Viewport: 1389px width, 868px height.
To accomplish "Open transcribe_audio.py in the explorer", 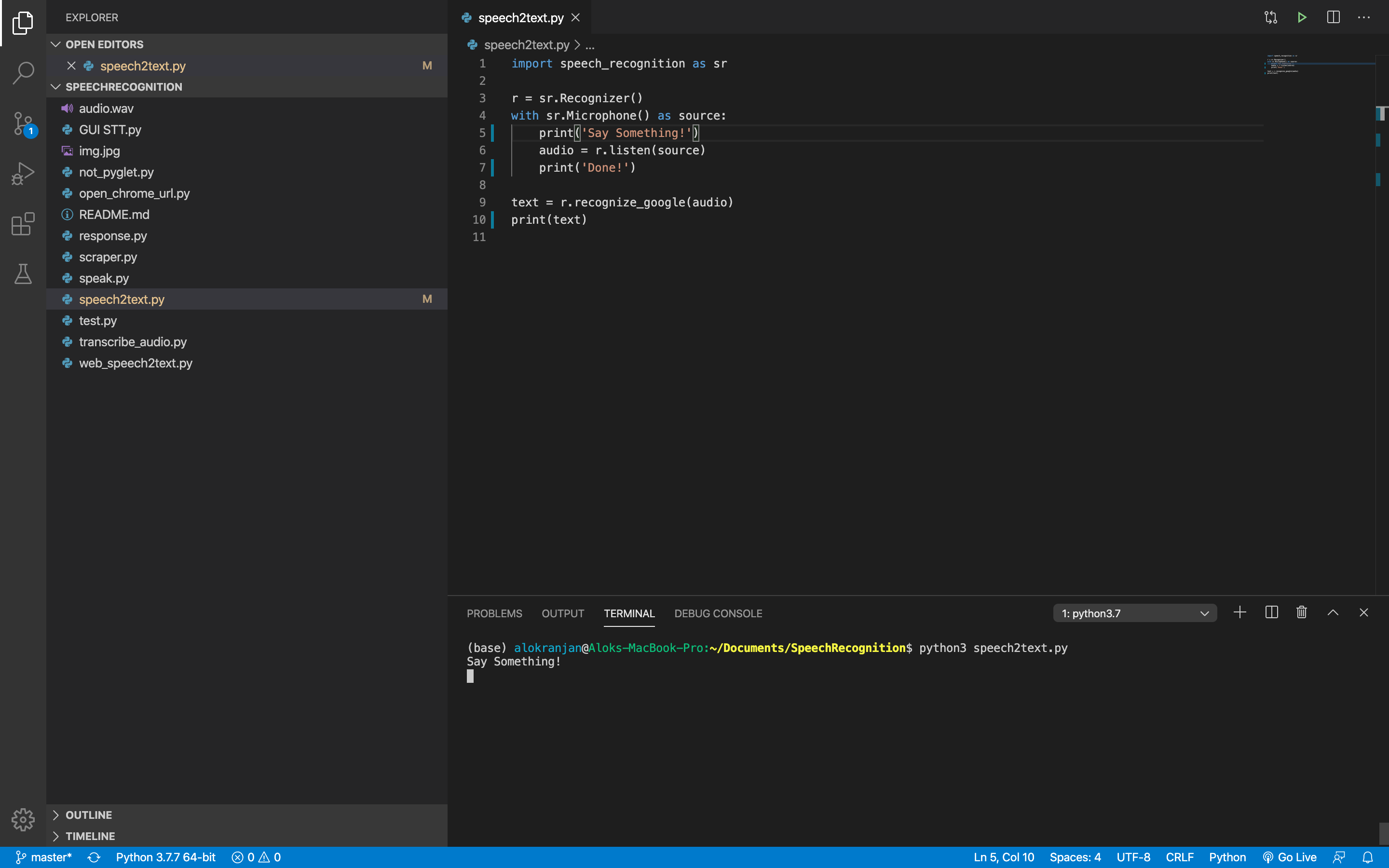I will tap(133, 341).
